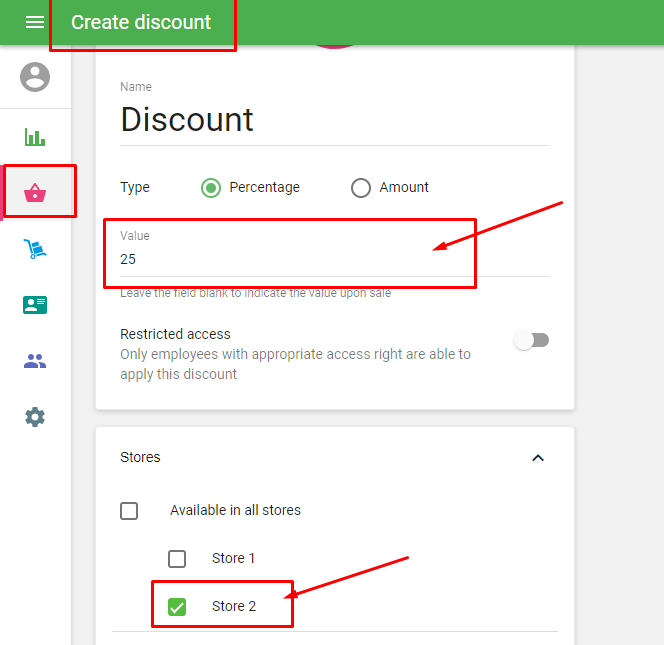Screen dimensions: 664x645
Task: Collapse the Stores section chevron
Action: (x=538, y=458)
